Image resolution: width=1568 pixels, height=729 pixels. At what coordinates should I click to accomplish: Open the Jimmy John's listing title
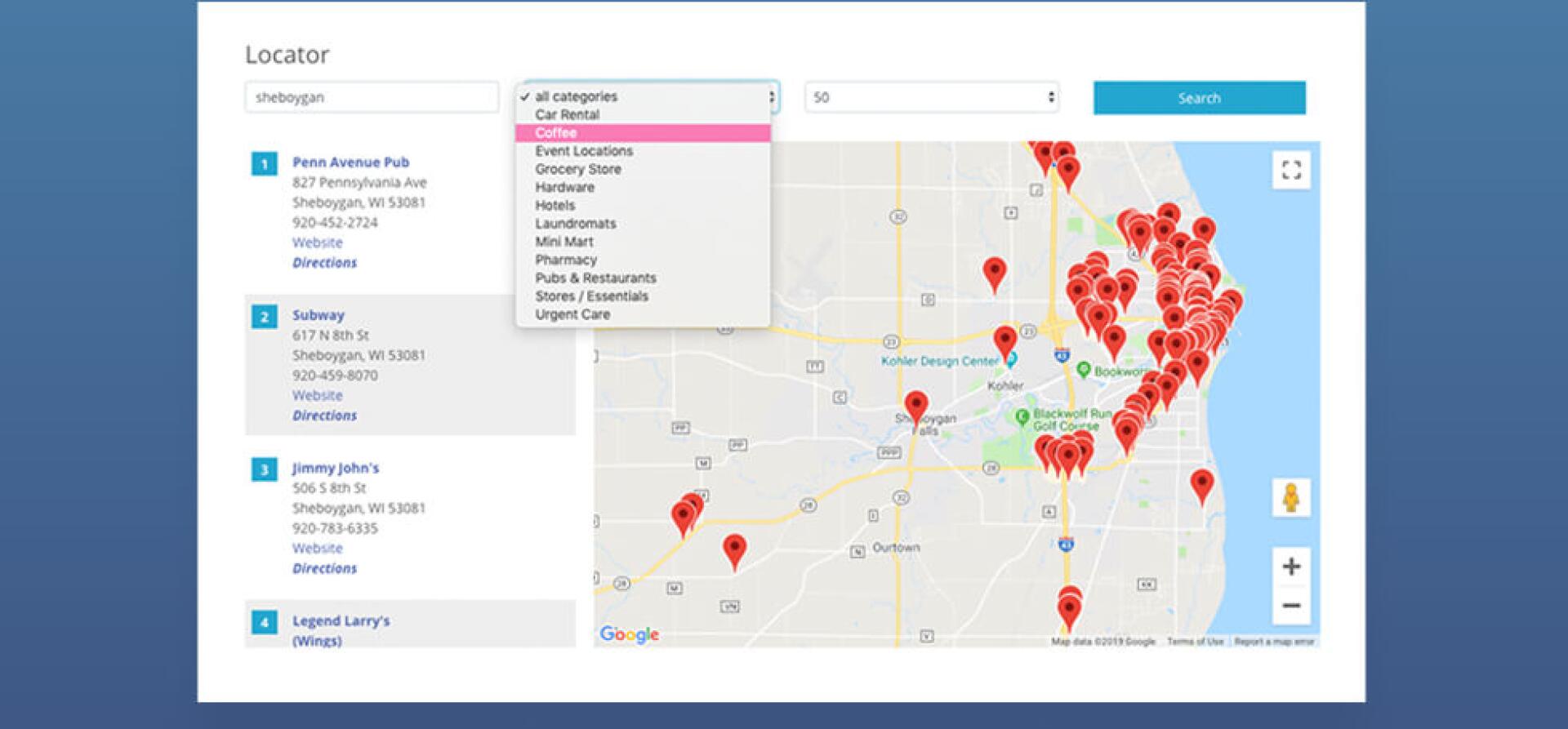[x=336, y=468]
